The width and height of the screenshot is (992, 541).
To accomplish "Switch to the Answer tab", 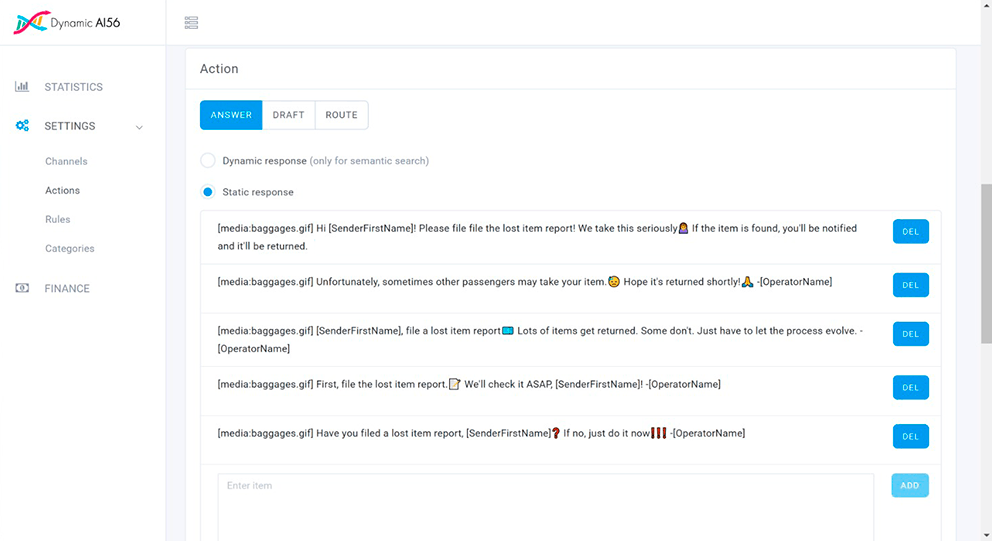I will [231, 115].
